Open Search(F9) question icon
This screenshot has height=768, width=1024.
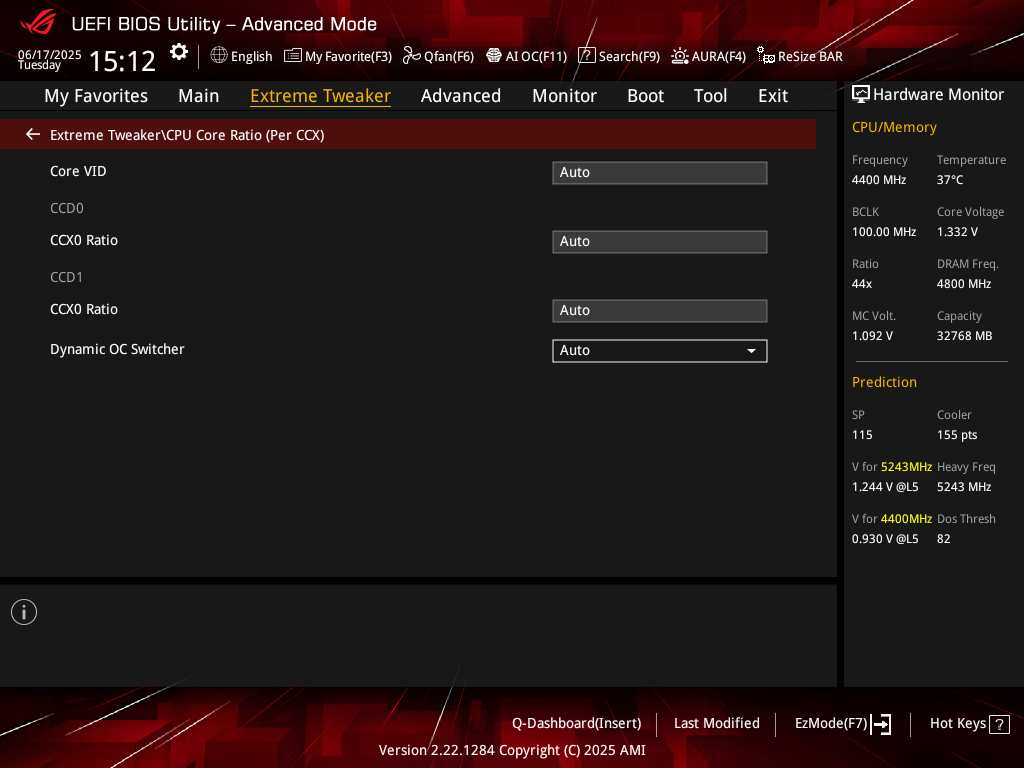[x=586, y=56]
